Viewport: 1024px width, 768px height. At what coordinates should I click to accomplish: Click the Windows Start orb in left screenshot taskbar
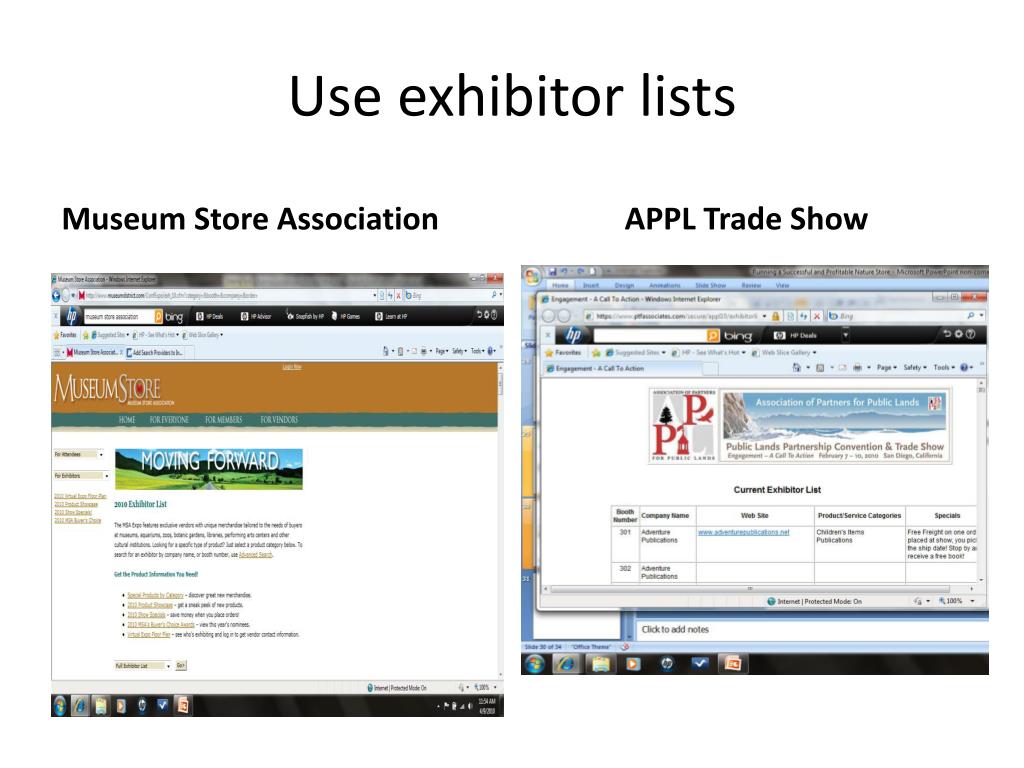pyautogui.click(x=59, y=706)
